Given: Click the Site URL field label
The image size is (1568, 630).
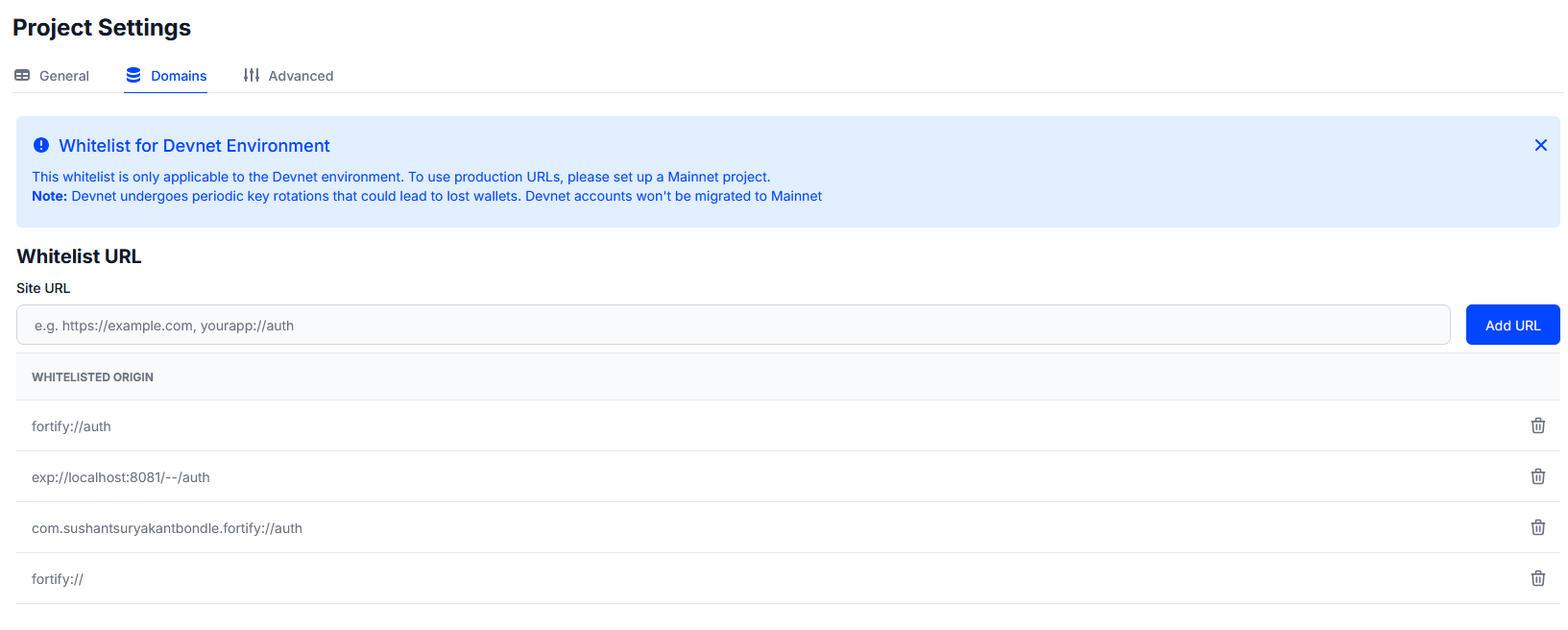Looking at the screenshot, I should click(x=43, y=288).
